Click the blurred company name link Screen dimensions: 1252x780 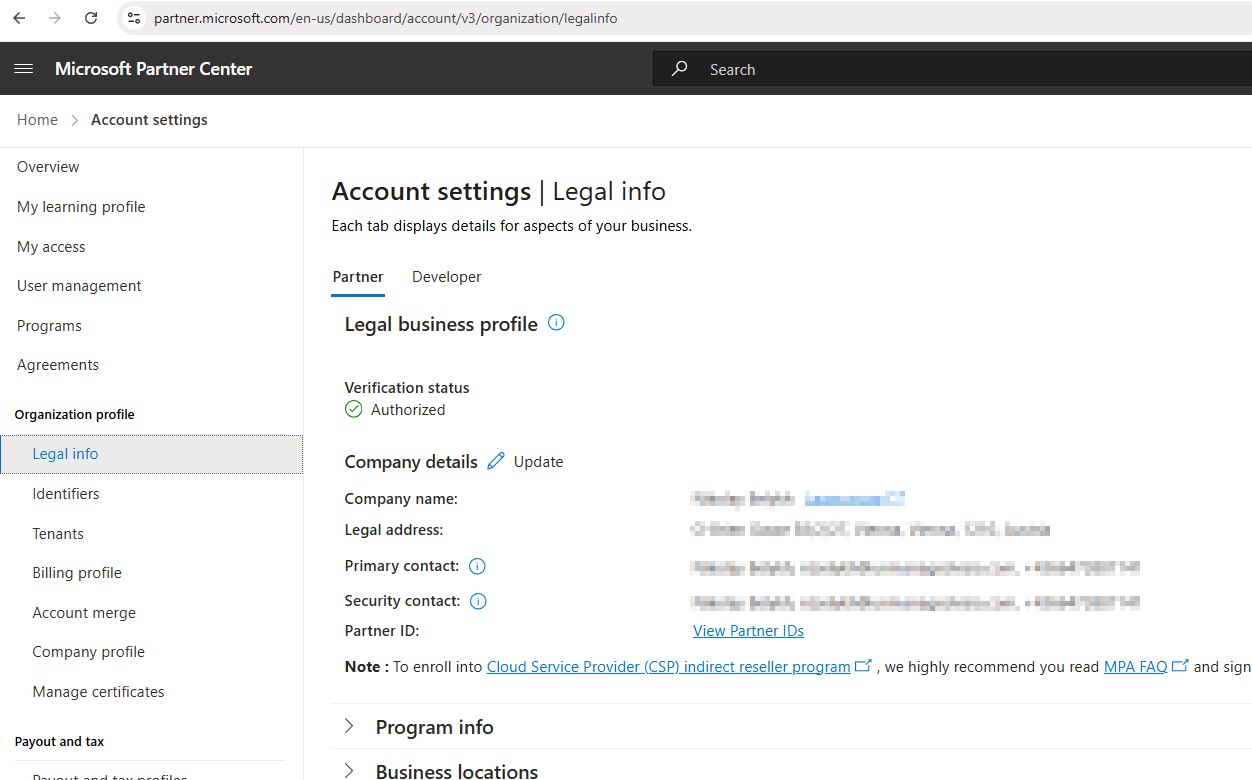(854, 498)
